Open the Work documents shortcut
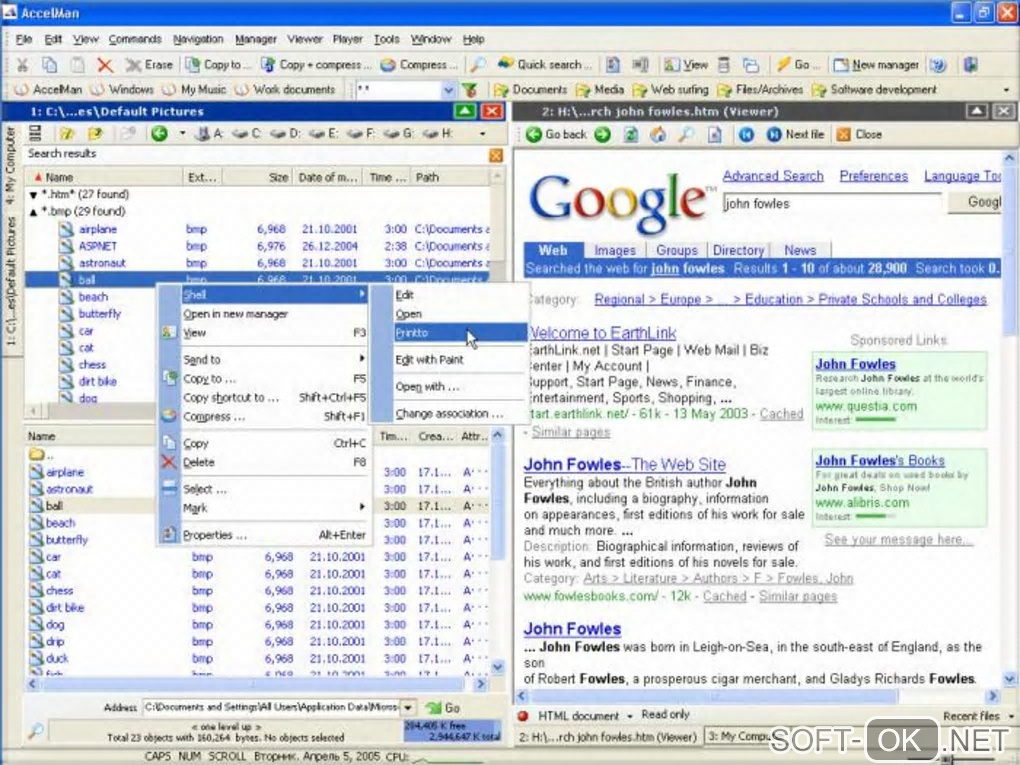 285,89
